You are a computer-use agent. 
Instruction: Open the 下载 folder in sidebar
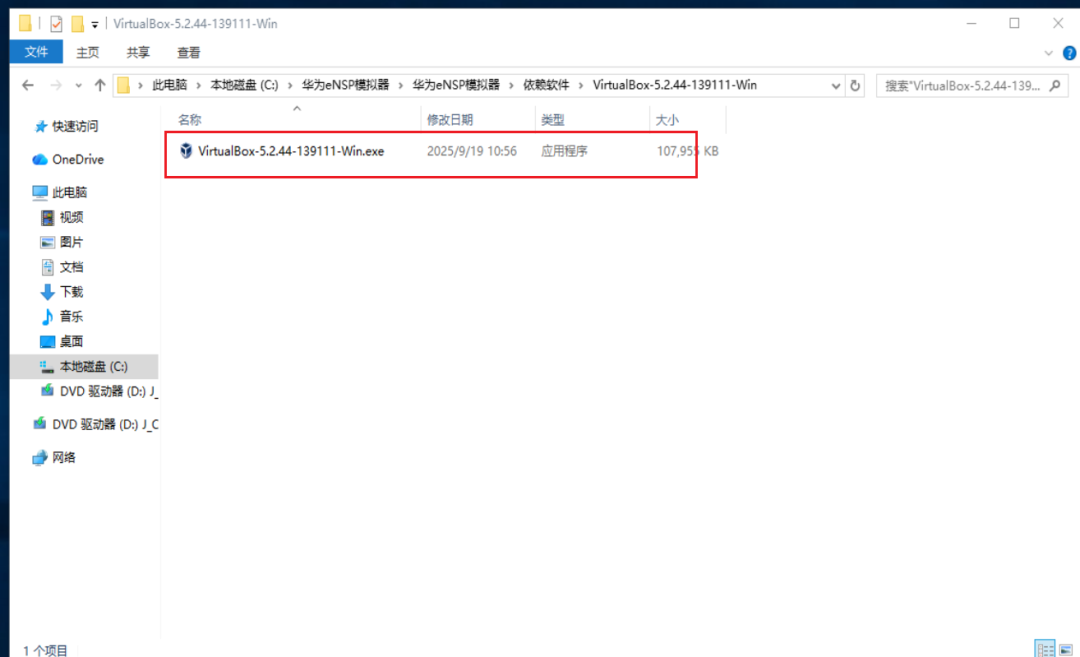72,291
